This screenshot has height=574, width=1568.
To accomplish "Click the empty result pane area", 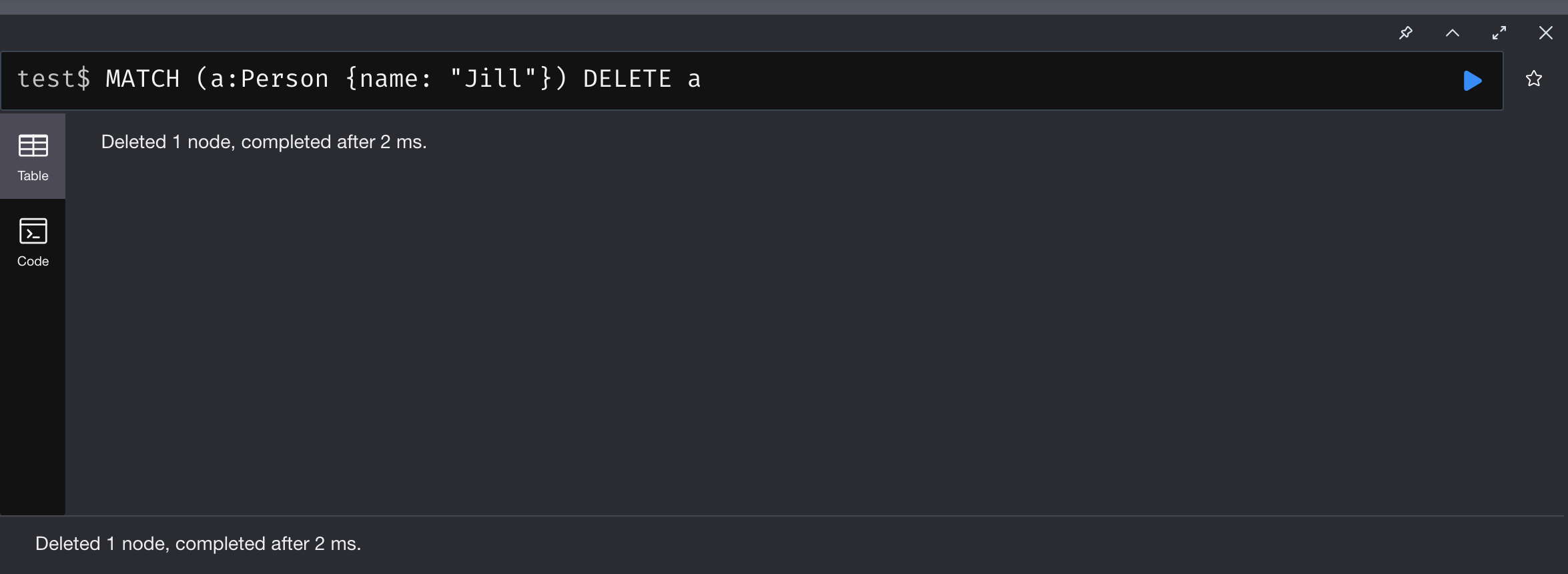I will point(814,334).
